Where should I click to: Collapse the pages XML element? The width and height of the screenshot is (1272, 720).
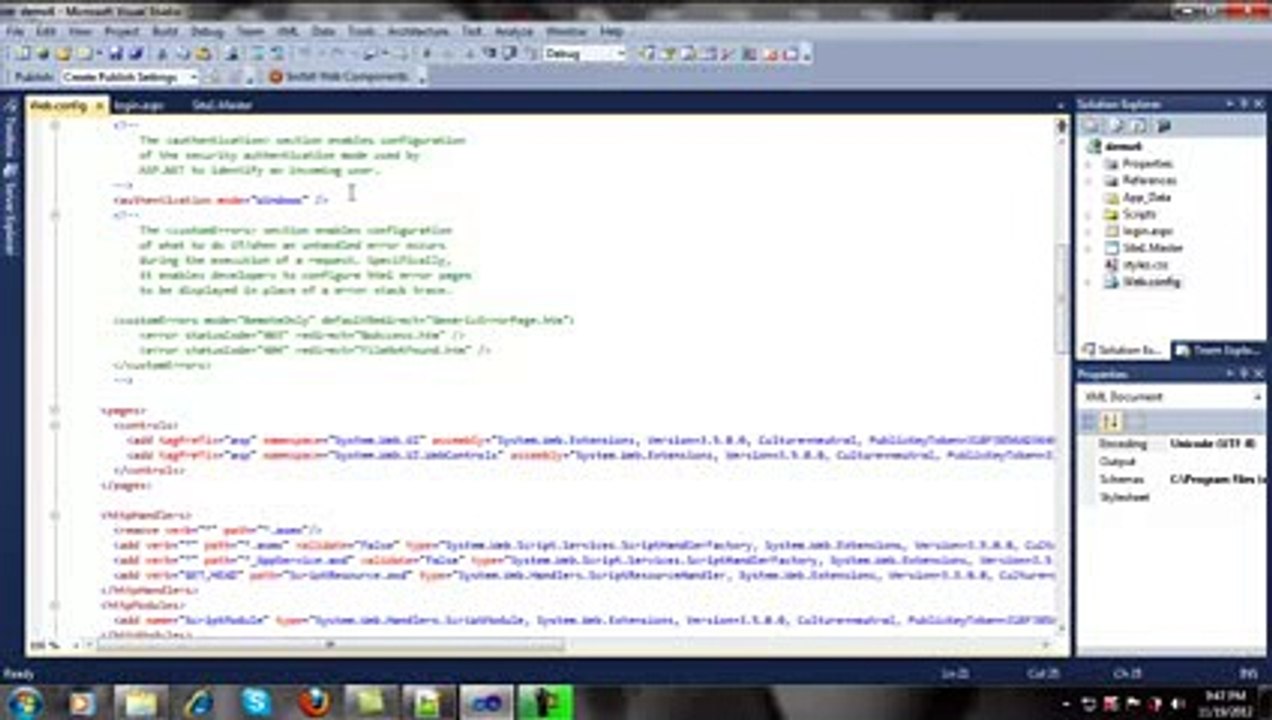coord(56,410)
